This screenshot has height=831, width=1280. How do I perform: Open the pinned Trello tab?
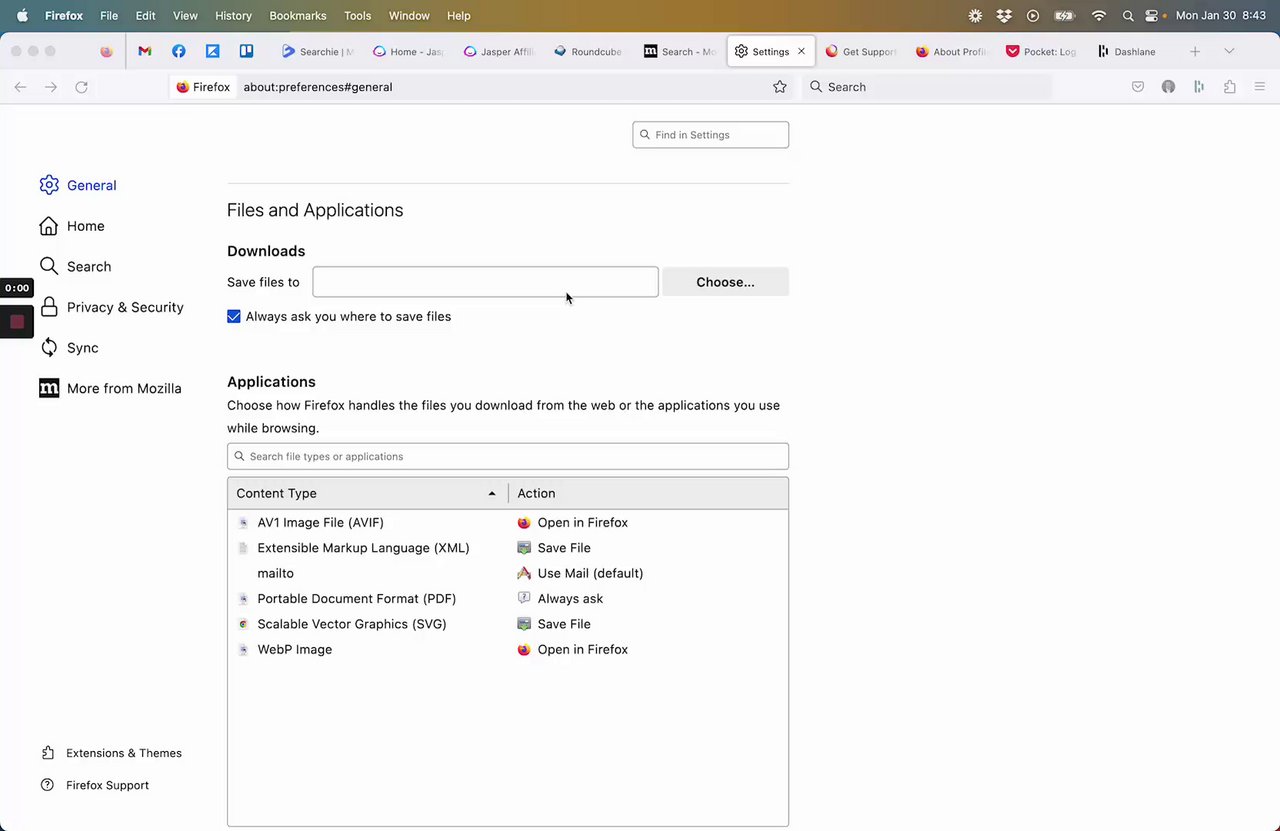(x=246, y=51)
